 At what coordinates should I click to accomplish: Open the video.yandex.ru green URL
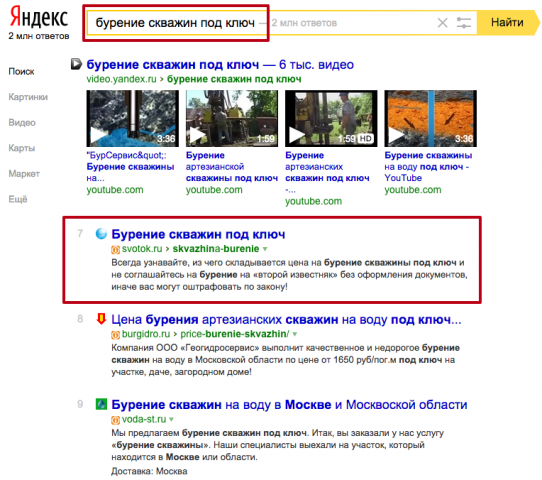121,79
